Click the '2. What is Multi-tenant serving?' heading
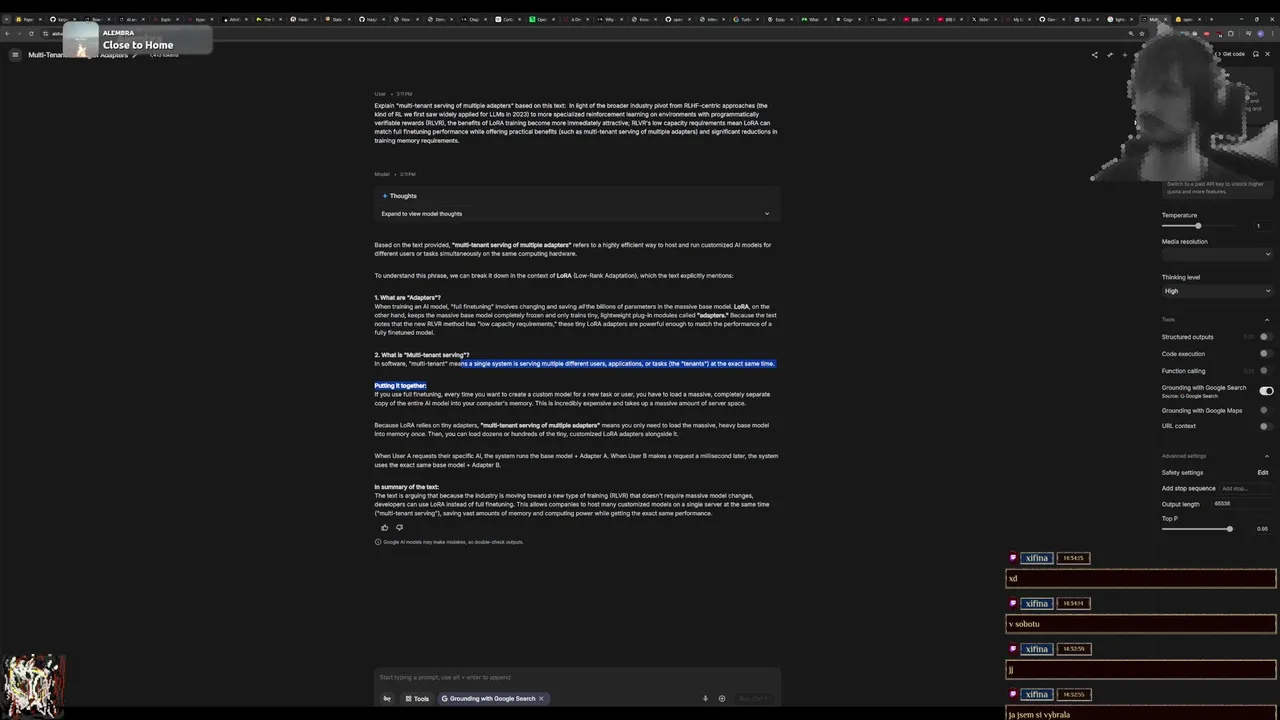1280x720 pixels. coord(421,355)
